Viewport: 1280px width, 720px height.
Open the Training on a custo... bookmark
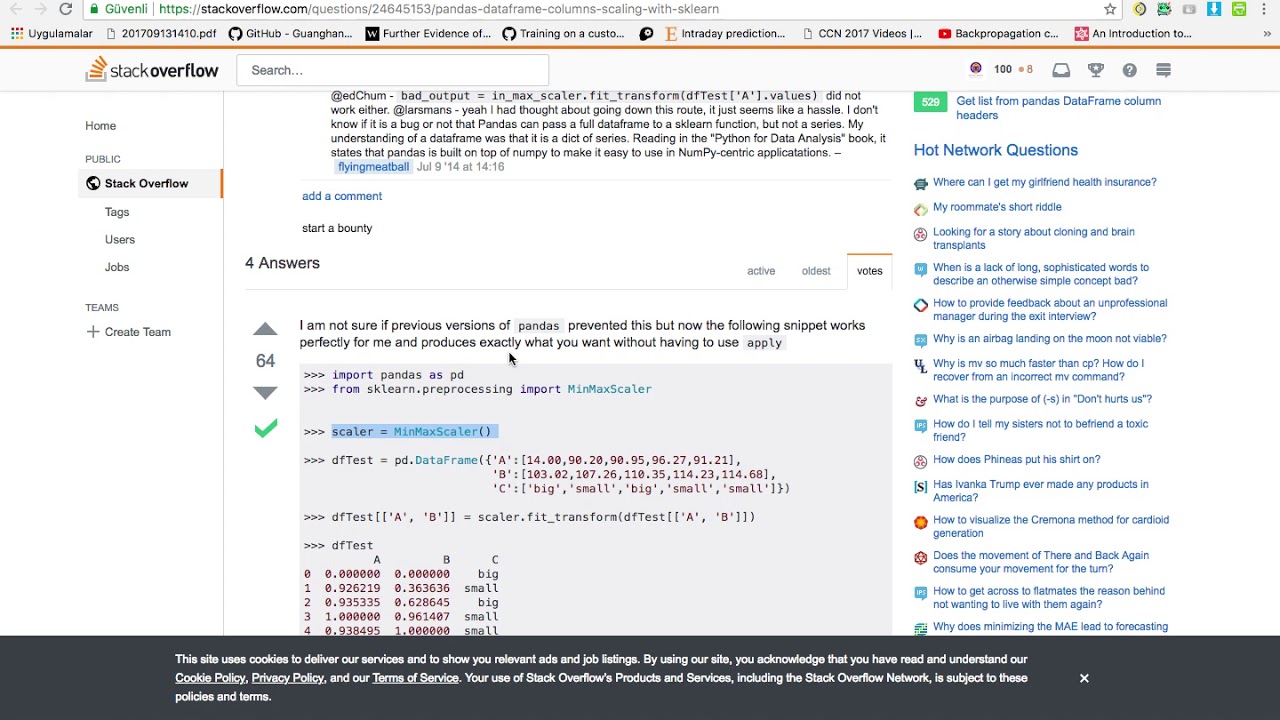[565, 33]
